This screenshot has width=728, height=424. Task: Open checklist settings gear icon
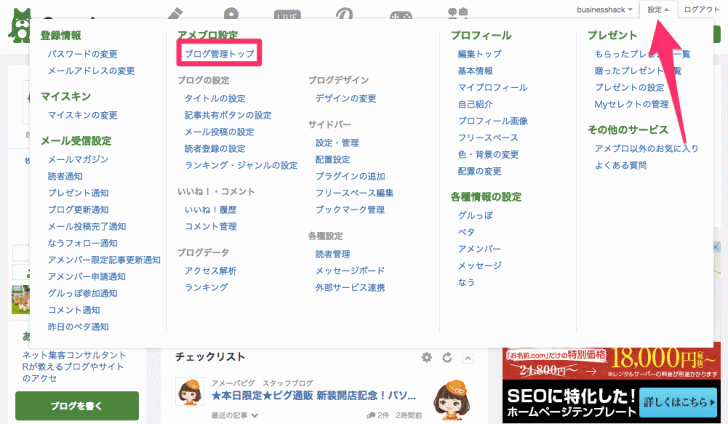click(x=427, y=357)
